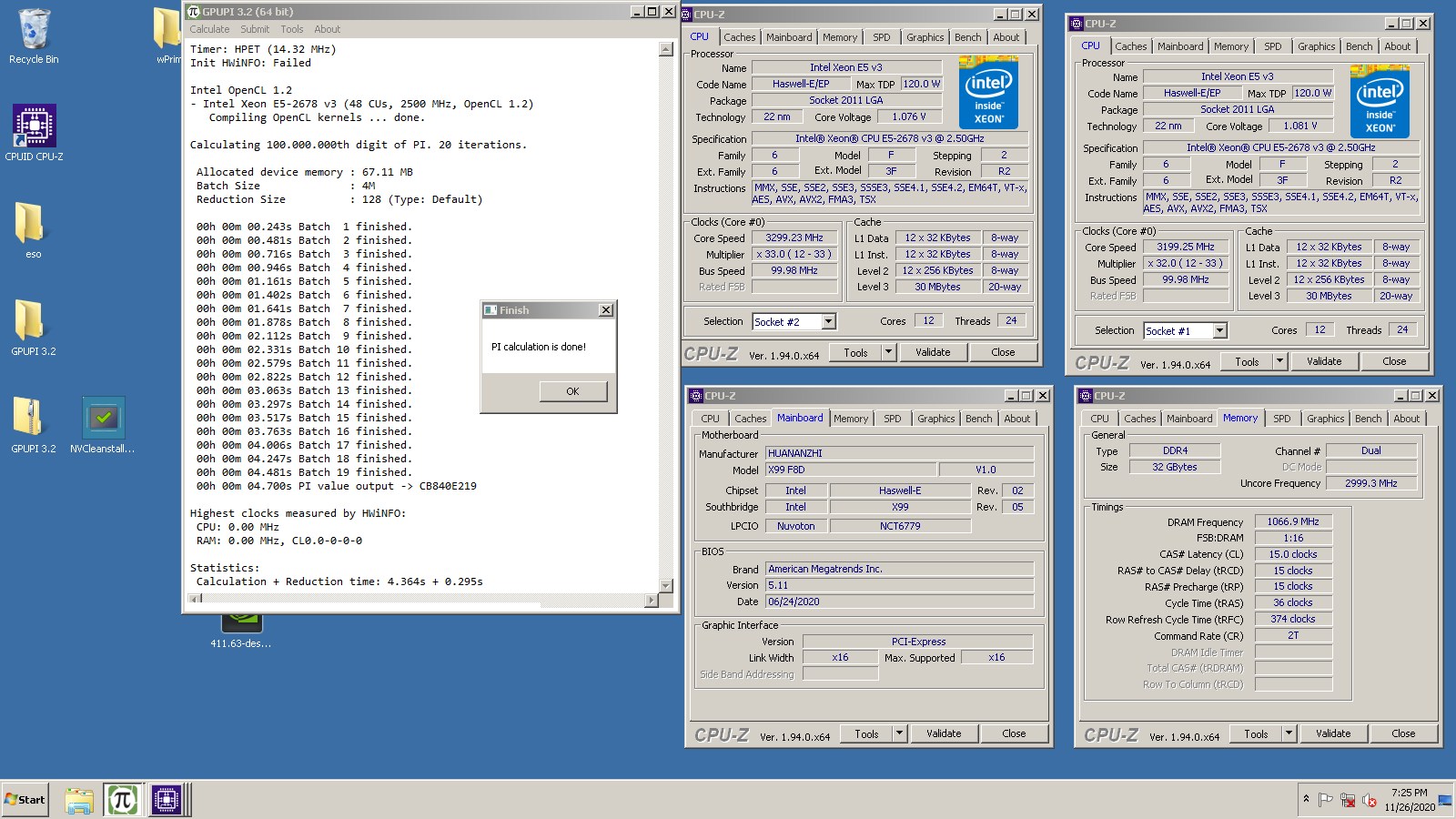
Task: Click GPUPI log scrollbar down arrow
Action: click(666, 586)
